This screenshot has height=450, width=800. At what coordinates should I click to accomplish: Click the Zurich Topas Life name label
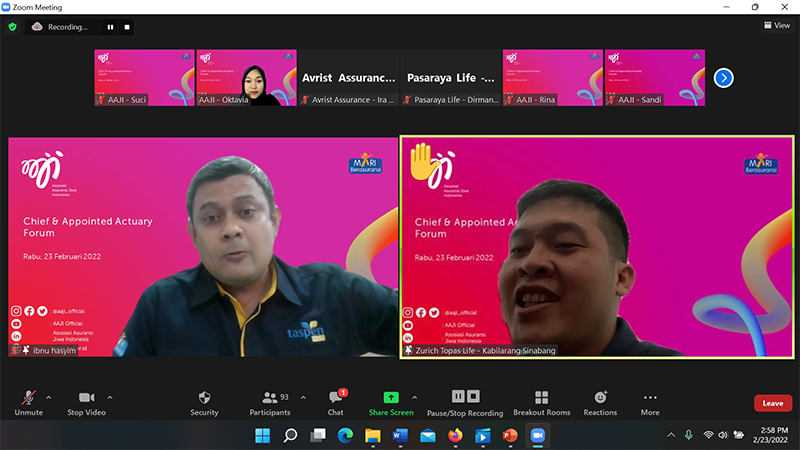pyautogui.click(x=480, y=351)
